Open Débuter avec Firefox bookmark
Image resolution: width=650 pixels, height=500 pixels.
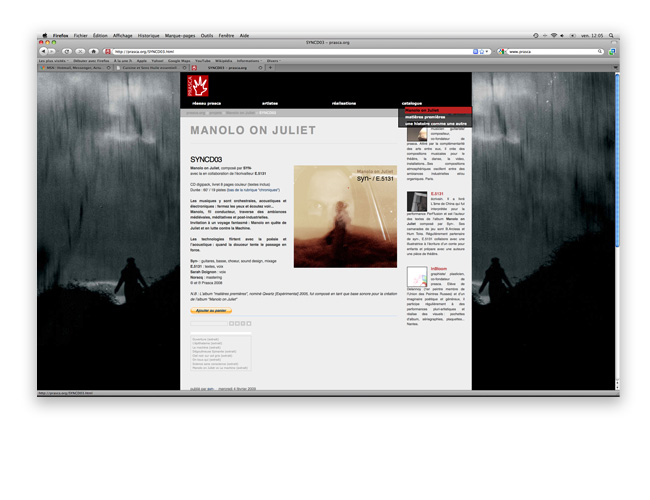point(91,61)
